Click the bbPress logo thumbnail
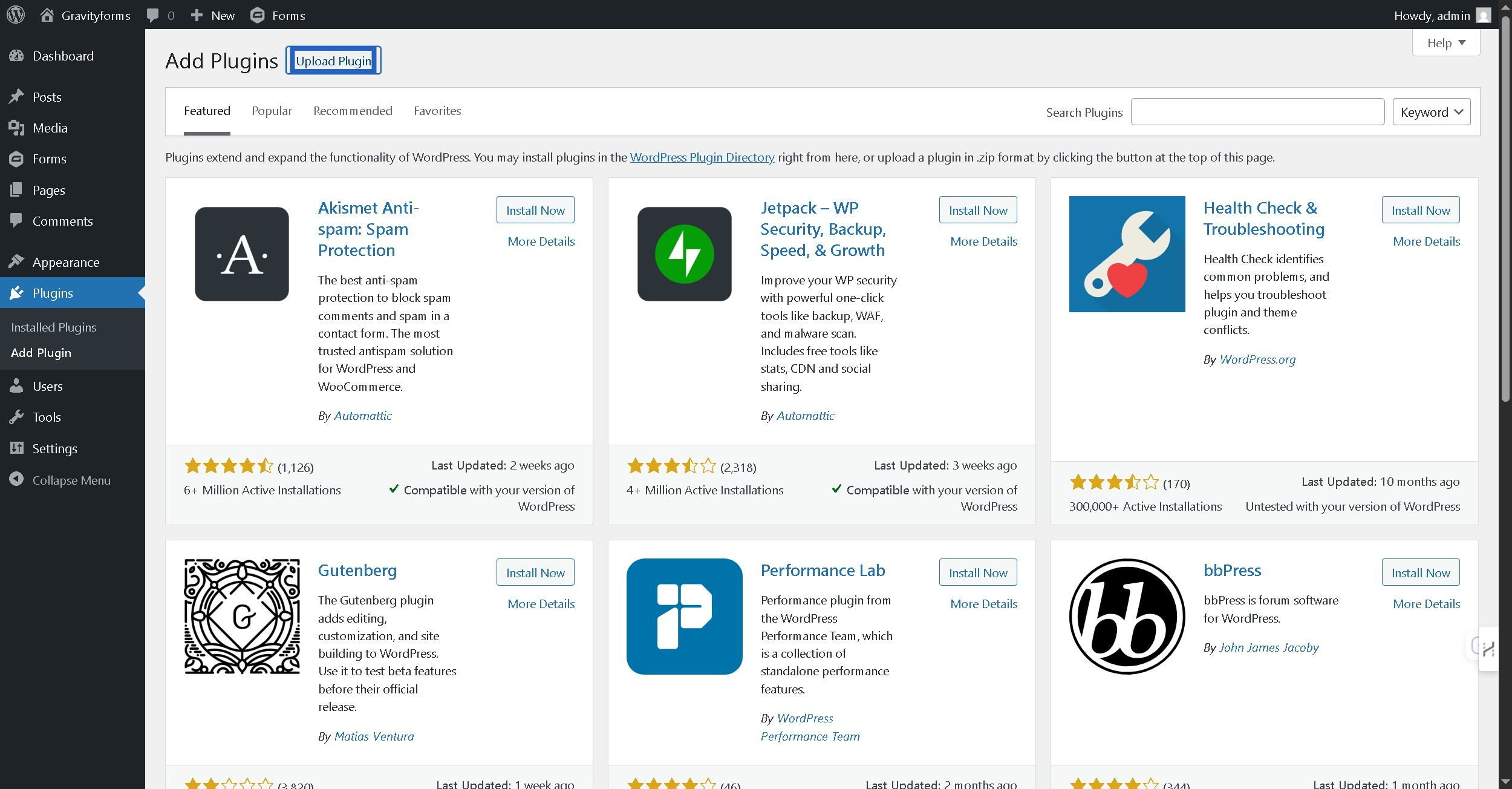 [x=1127, y=617]
